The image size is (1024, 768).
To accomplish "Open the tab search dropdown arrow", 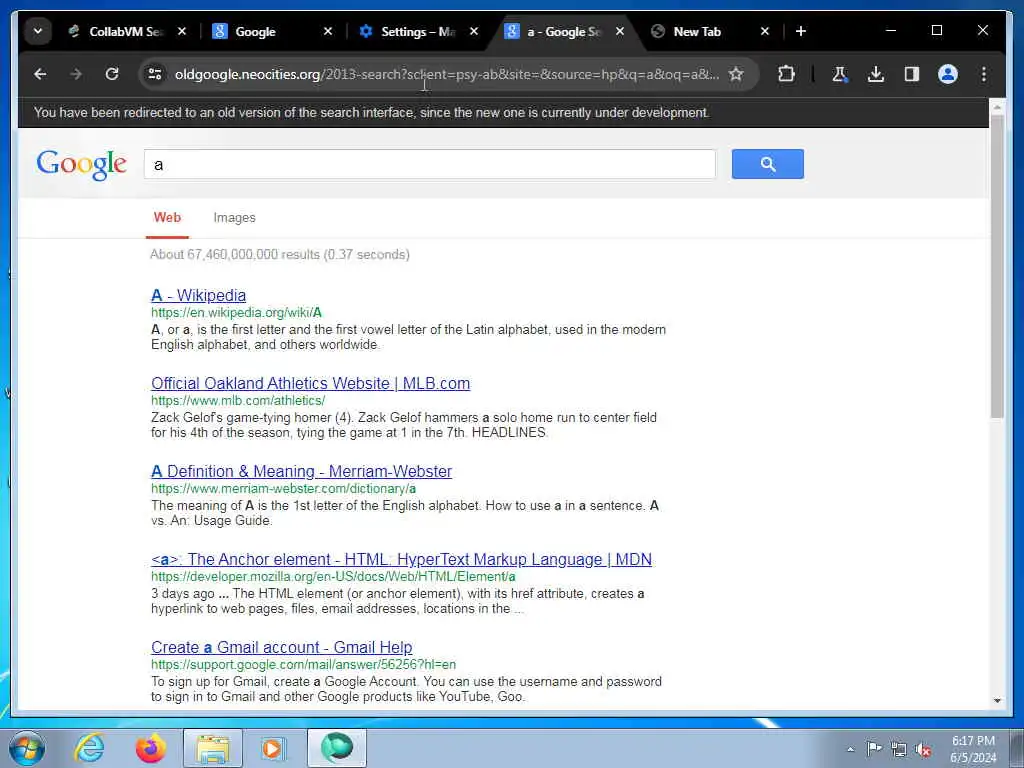I will click(x=38, y=31).
